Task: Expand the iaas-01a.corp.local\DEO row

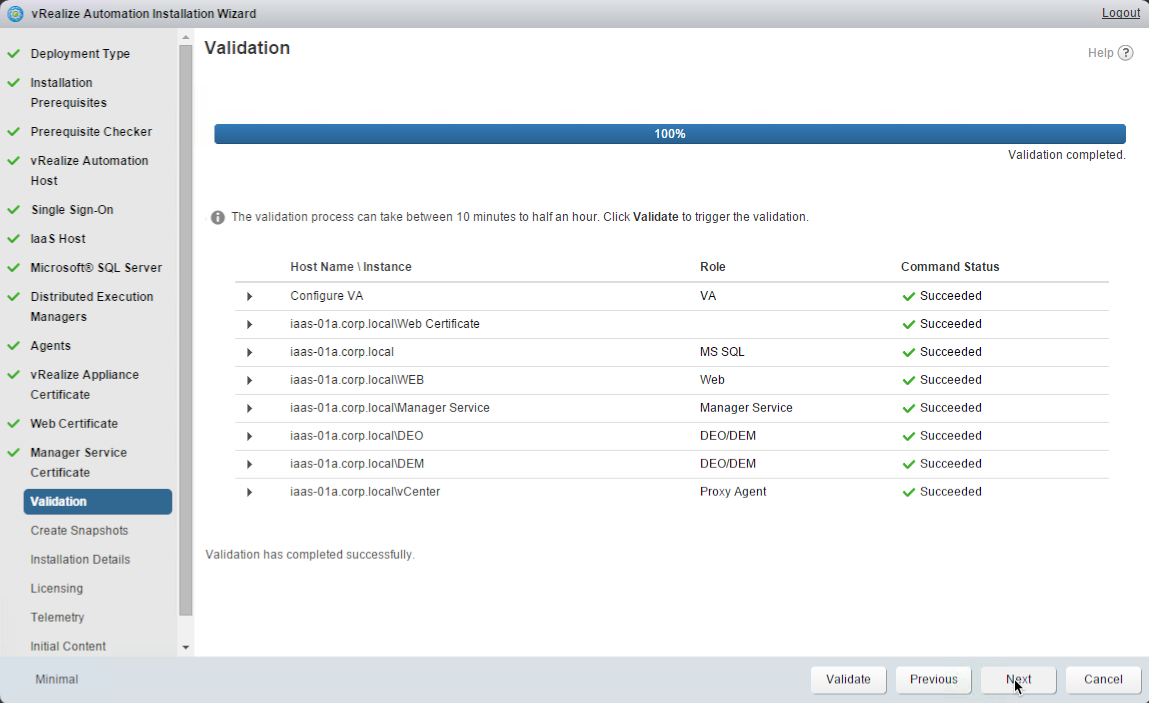Action: point(249,435)
